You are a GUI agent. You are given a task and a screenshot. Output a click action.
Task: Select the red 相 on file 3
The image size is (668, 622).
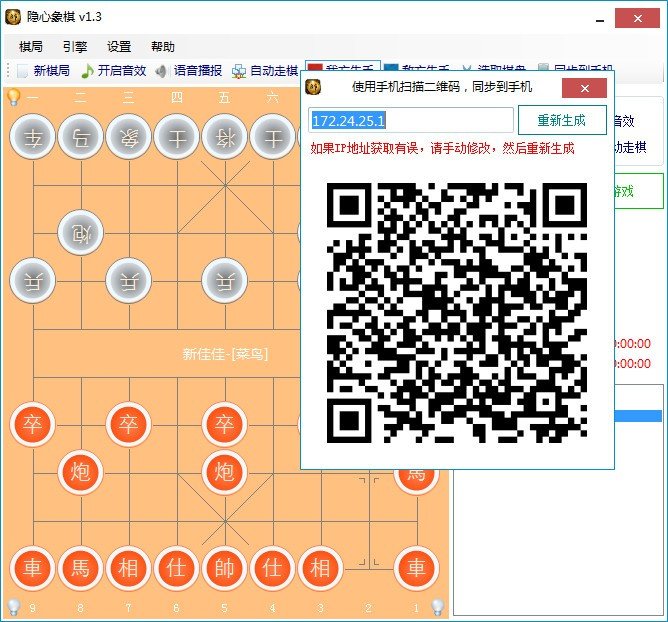[x=320, y=568]
